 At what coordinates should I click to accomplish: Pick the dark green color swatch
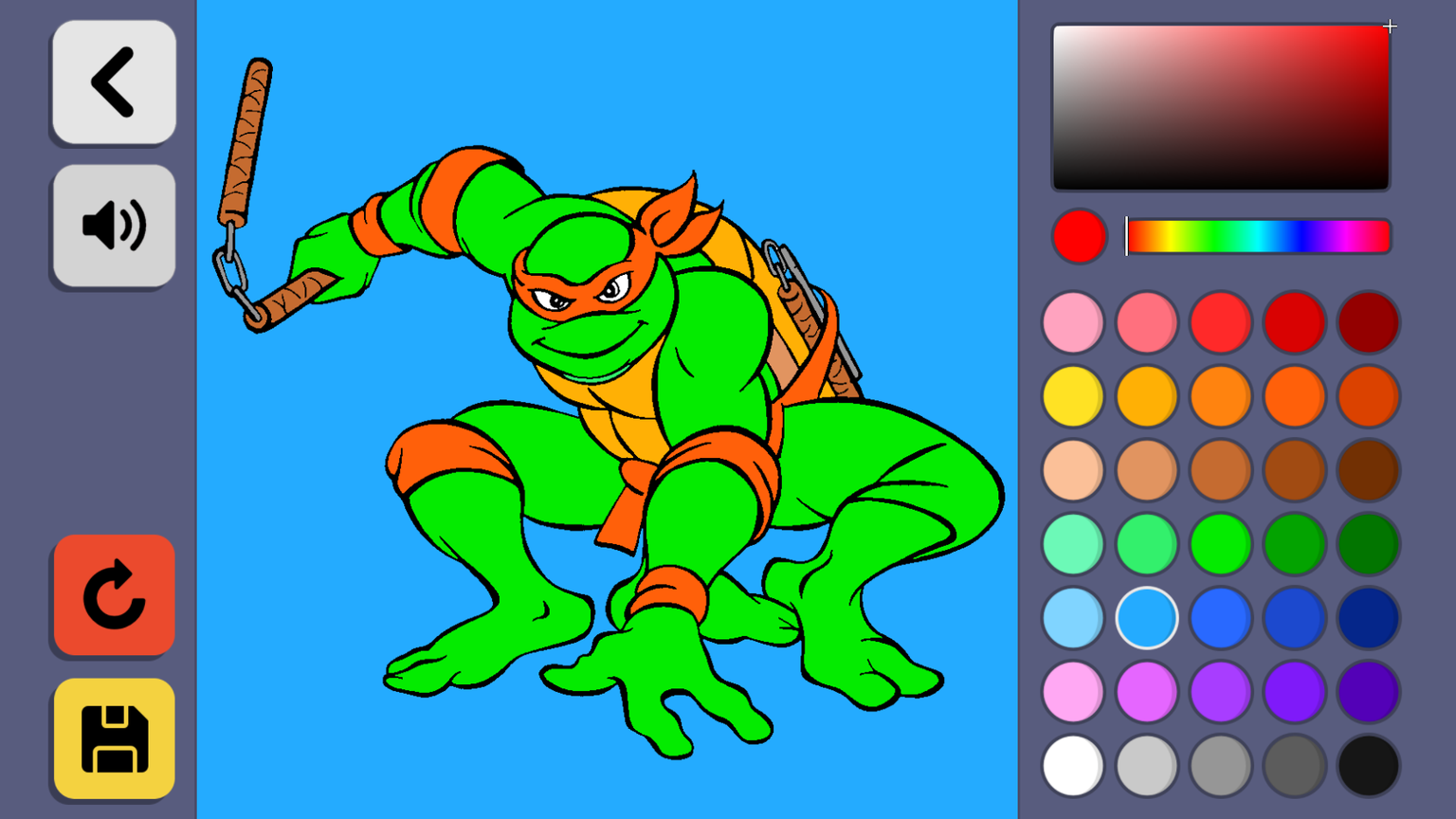(1368, 544)
